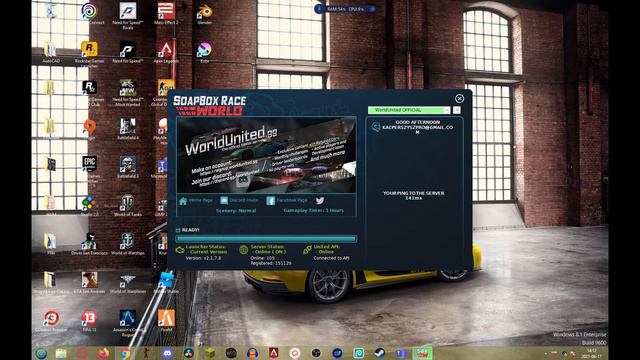The height and width of the screenshot is (360, 640).
Task: Open the Start button on the taskbar
Action: (41, 353)
